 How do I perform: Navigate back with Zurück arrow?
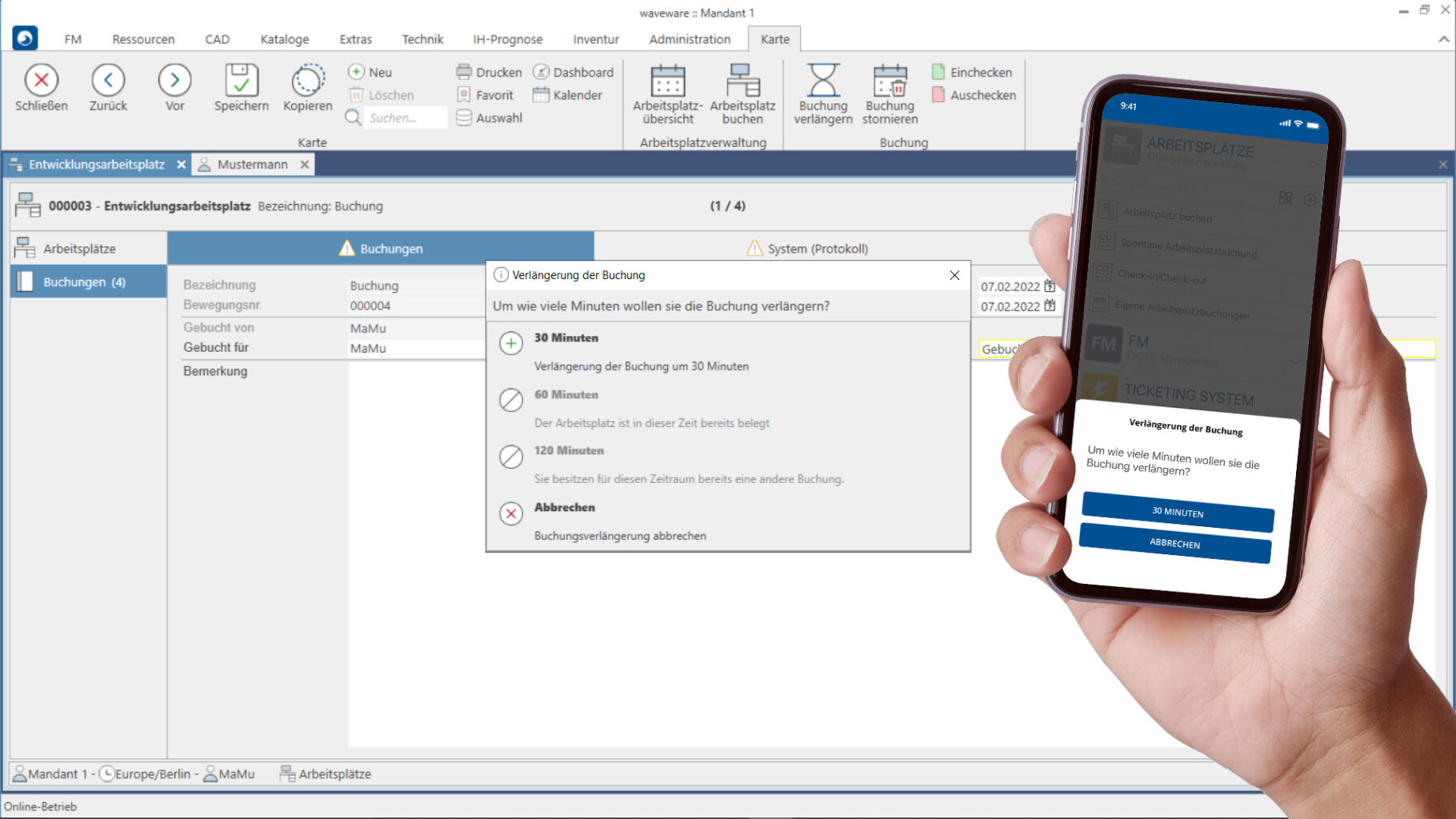(x=108, y=81)
